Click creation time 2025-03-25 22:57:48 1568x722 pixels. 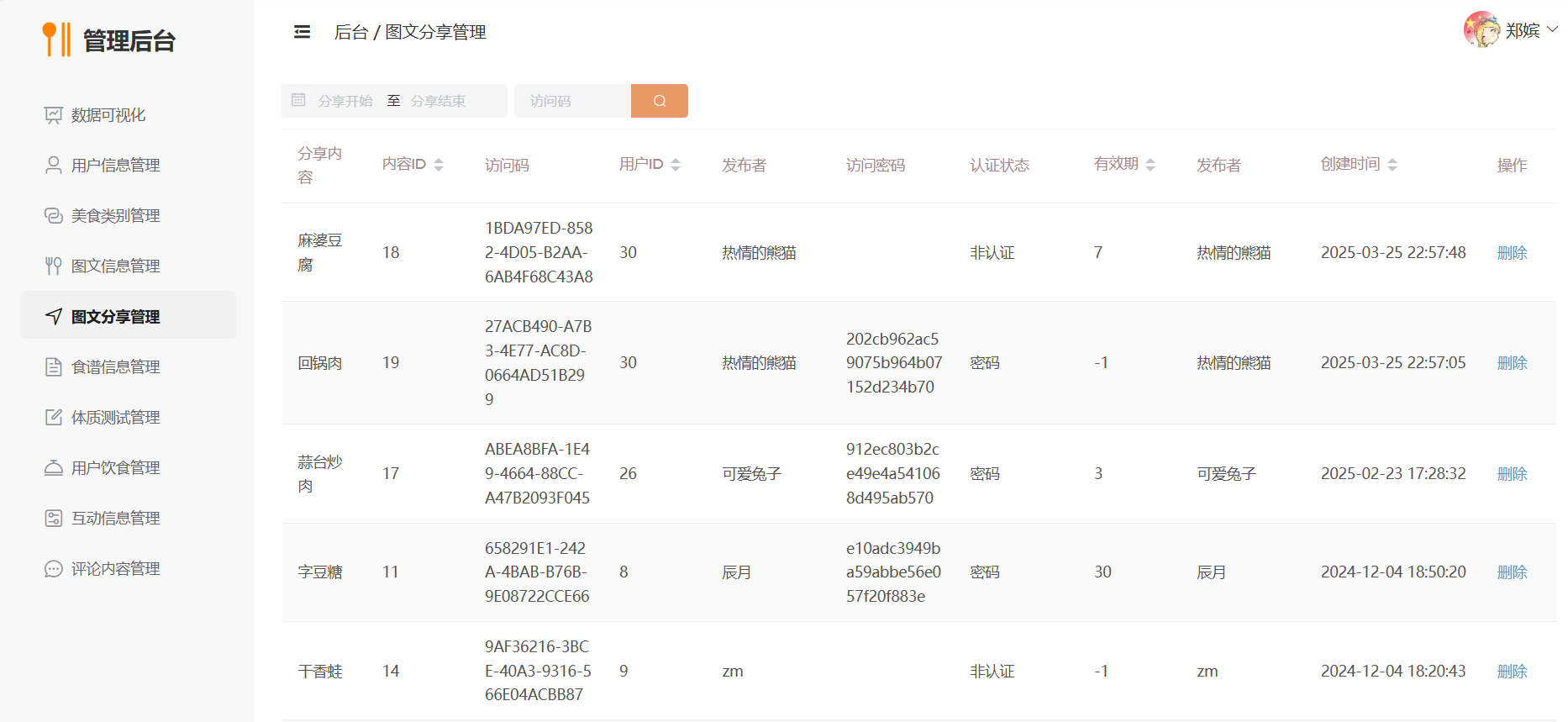[1393, 253]
